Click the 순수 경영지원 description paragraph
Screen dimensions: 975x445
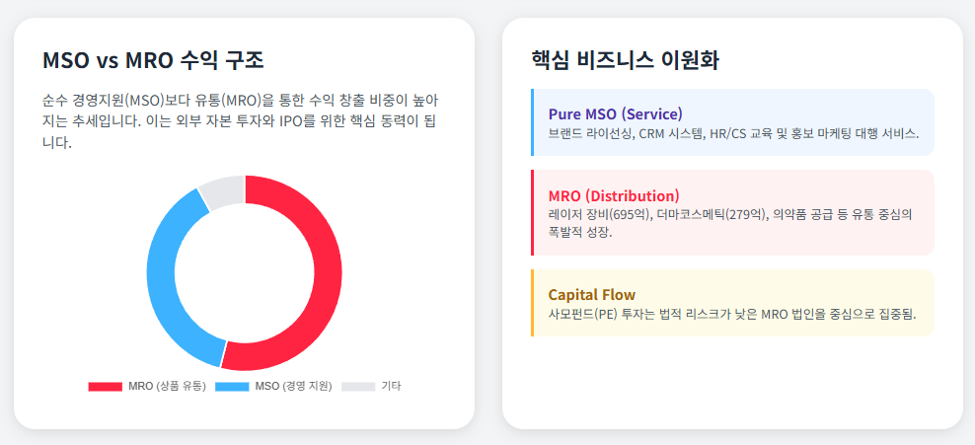pos(241,122)
